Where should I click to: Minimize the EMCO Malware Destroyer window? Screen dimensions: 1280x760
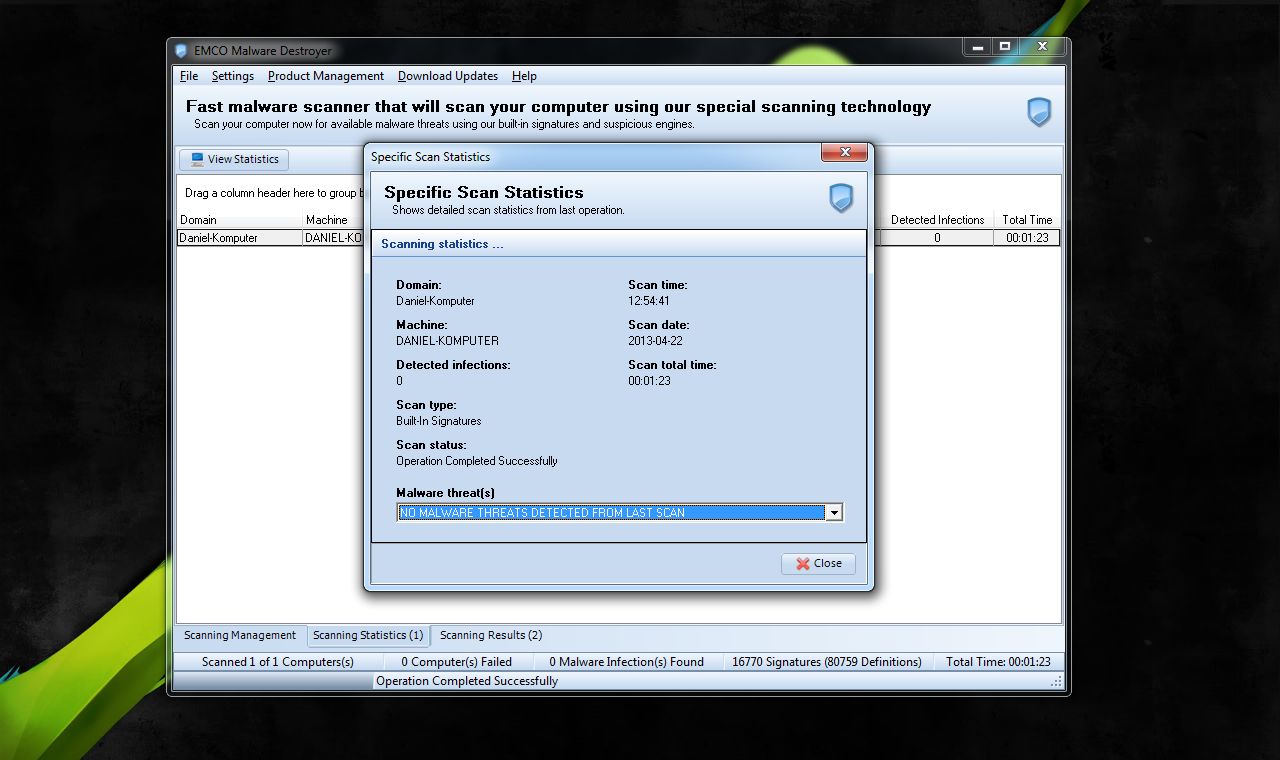[x=977, y=46]
